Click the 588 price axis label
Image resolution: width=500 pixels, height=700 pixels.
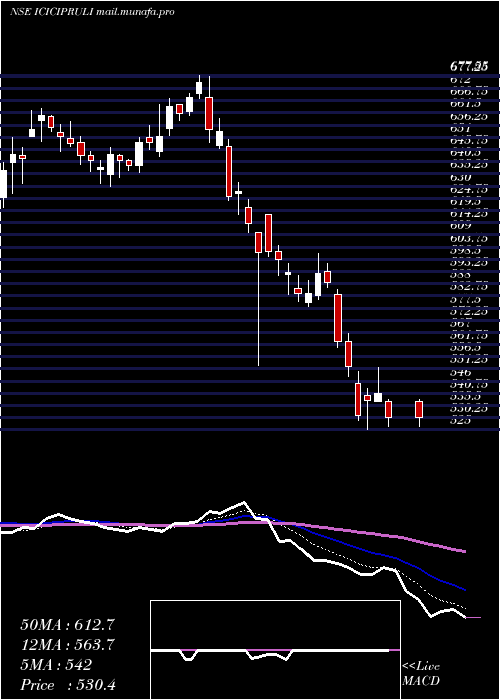click(462, 274)
